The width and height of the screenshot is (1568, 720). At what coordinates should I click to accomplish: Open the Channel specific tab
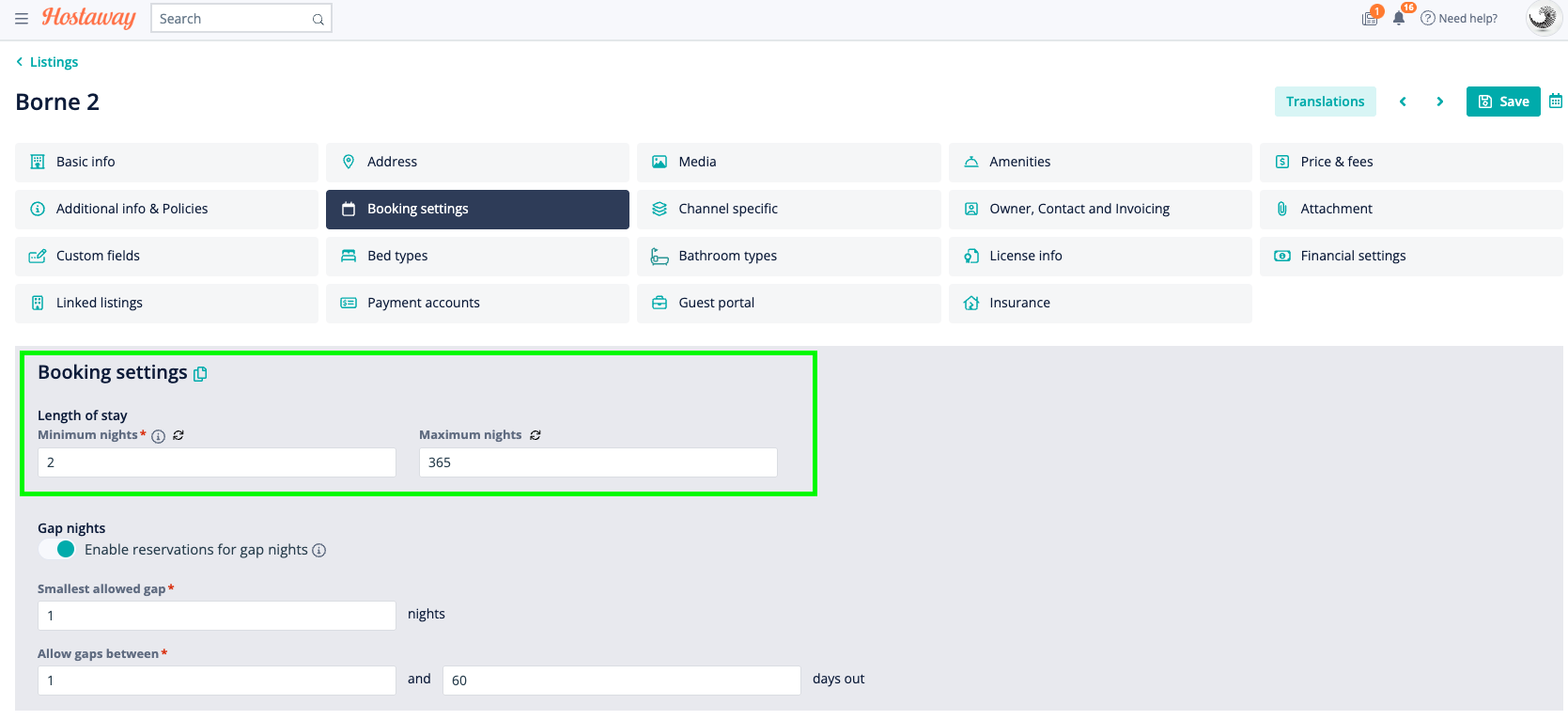[x=788, y=209]
